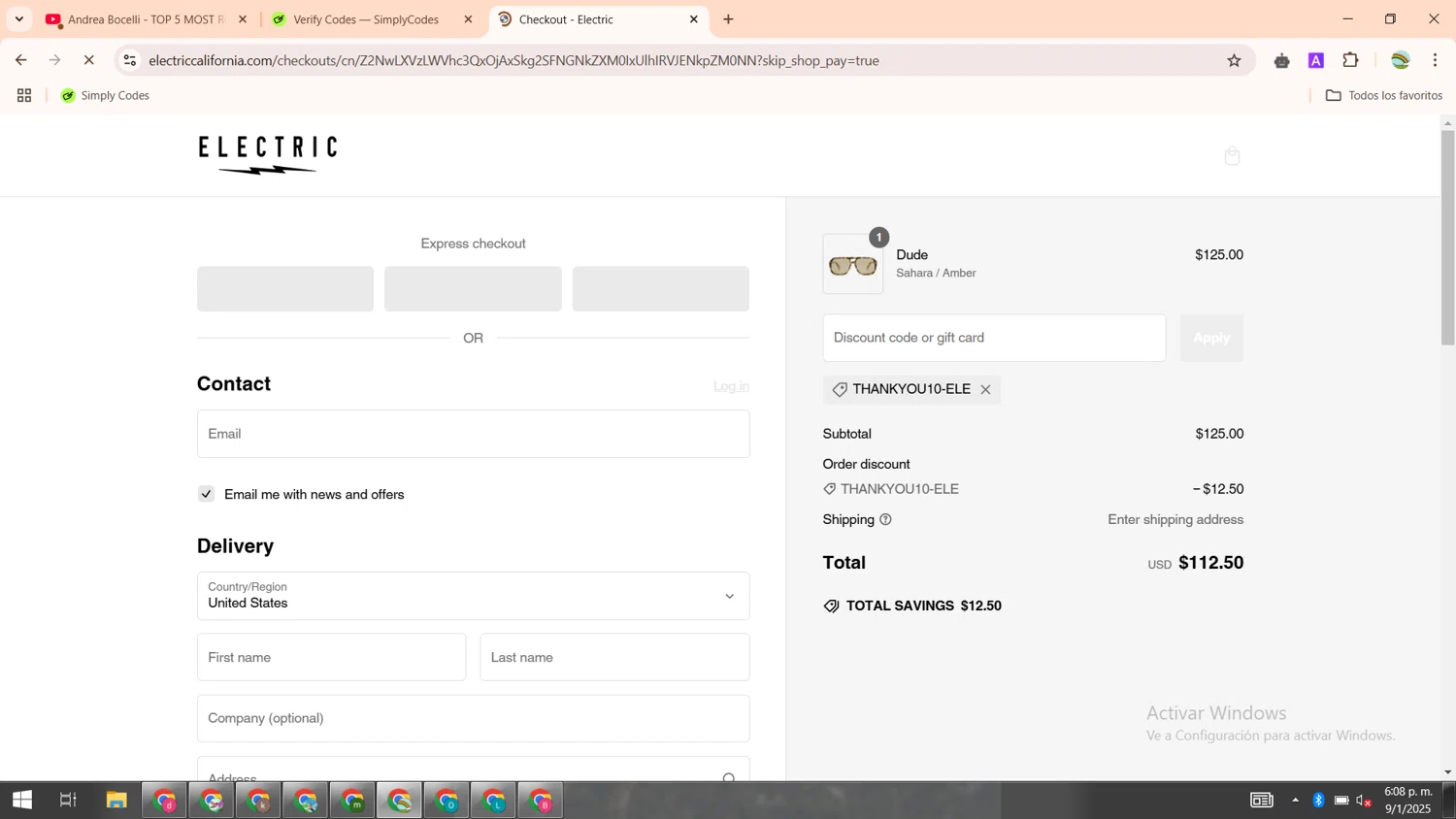Expand the Country/Region dropdown
This screenshot has height=819, width=1456.
point(473,596)
